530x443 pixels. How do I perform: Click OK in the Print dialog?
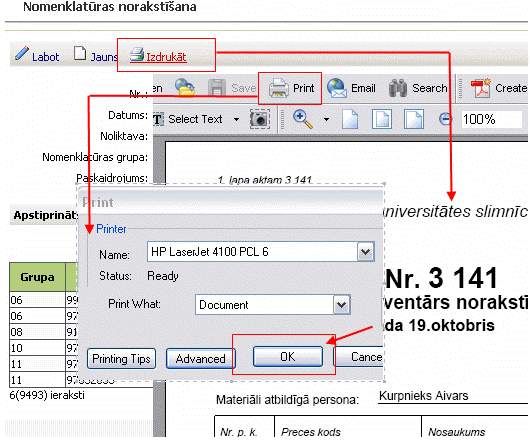click(288, 356)
